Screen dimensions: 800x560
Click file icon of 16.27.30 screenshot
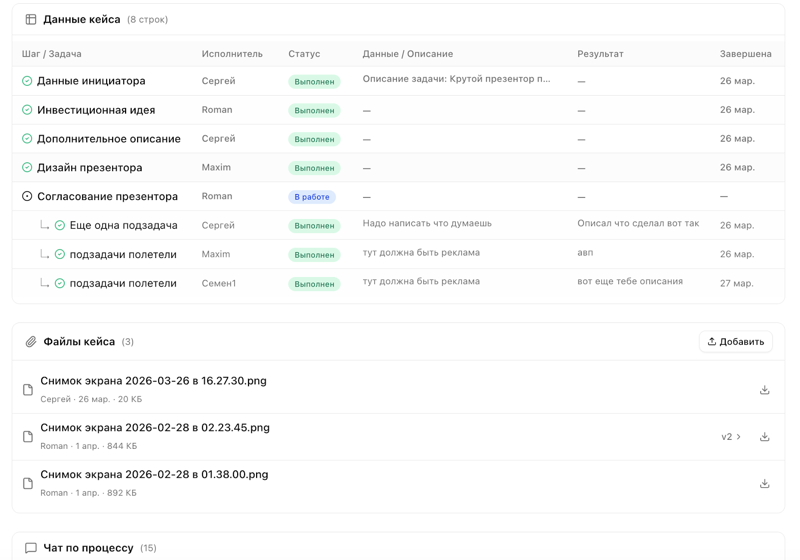(x=28, y=390)
